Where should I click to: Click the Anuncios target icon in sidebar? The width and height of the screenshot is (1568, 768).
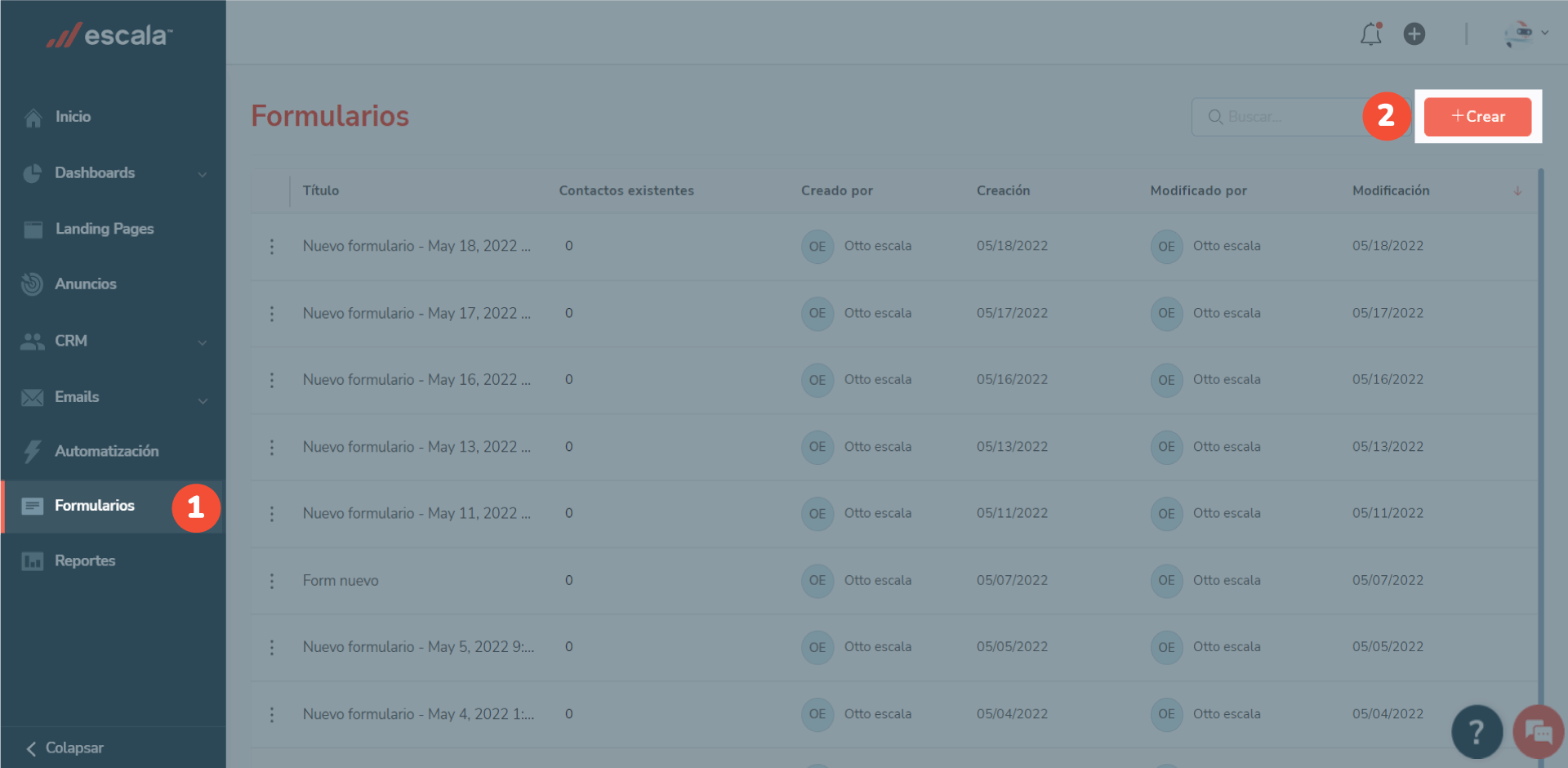(x=33, y=284)
